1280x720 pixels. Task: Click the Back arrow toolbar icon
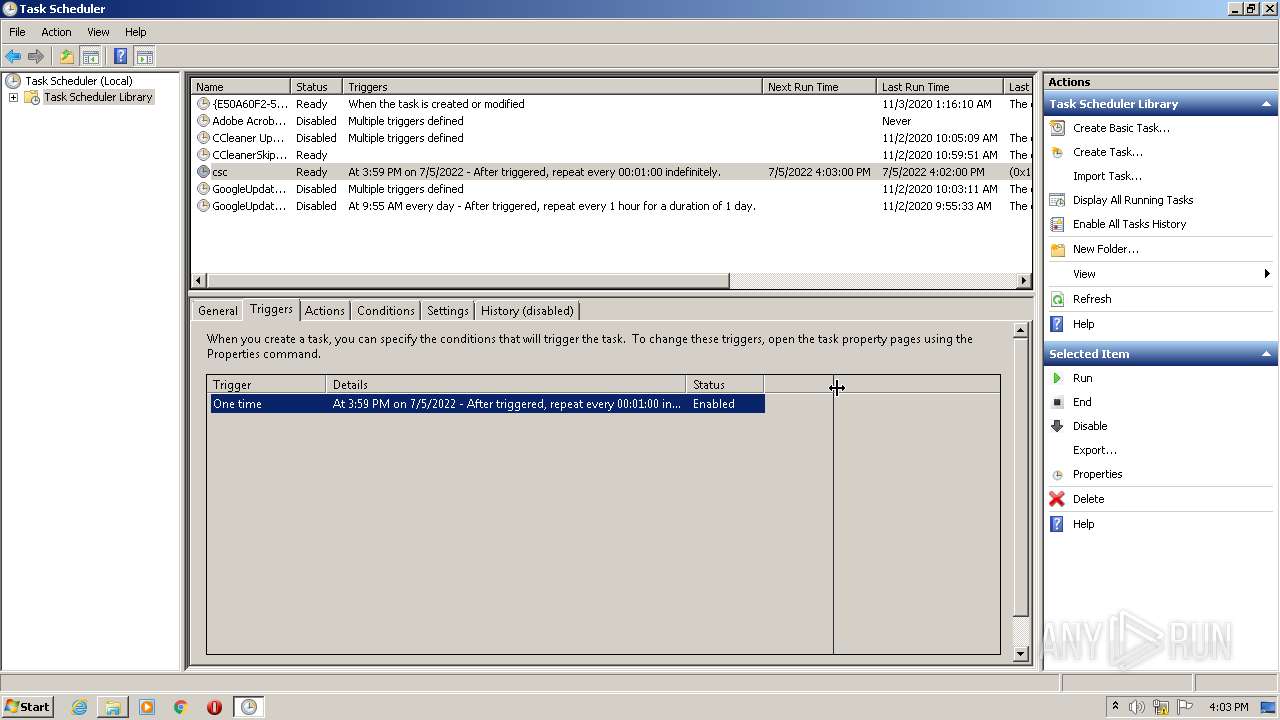tap(13, 57)
